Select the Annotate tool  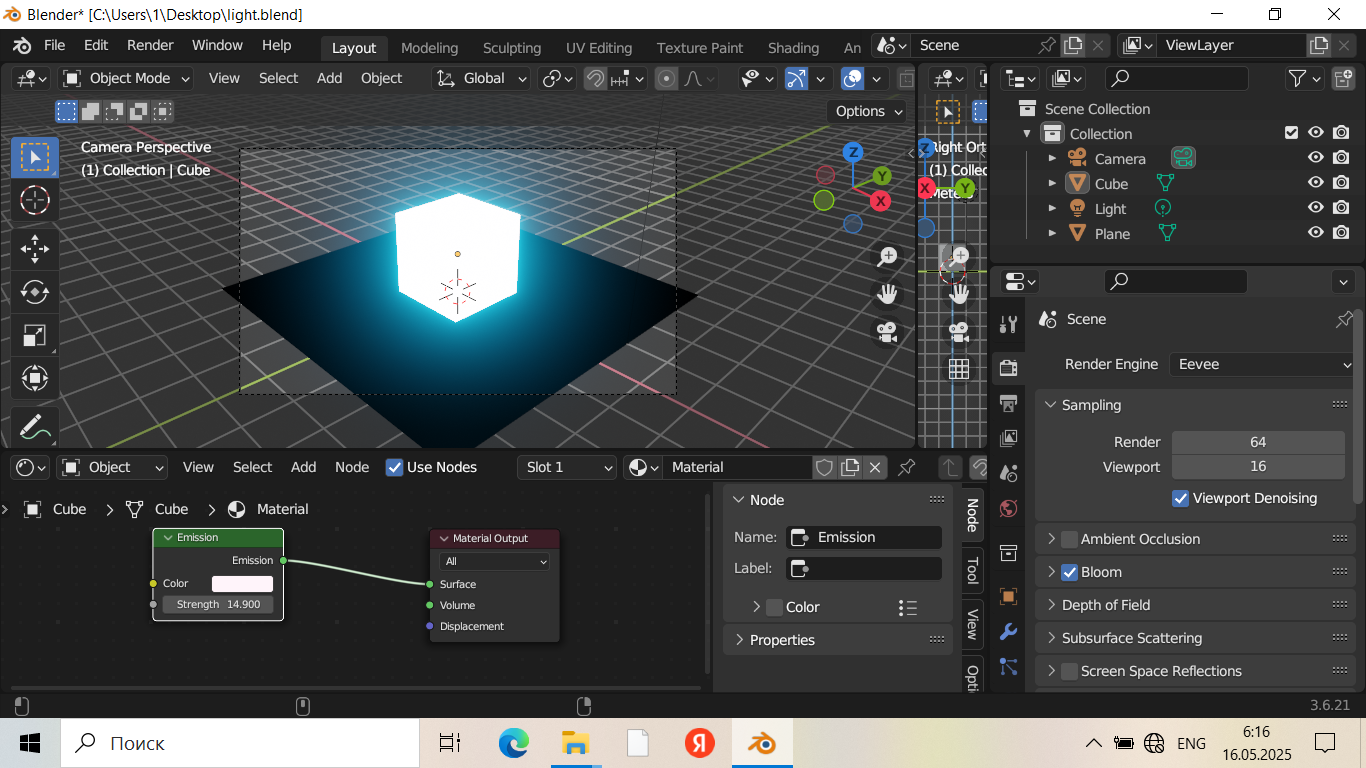[35, 427]
